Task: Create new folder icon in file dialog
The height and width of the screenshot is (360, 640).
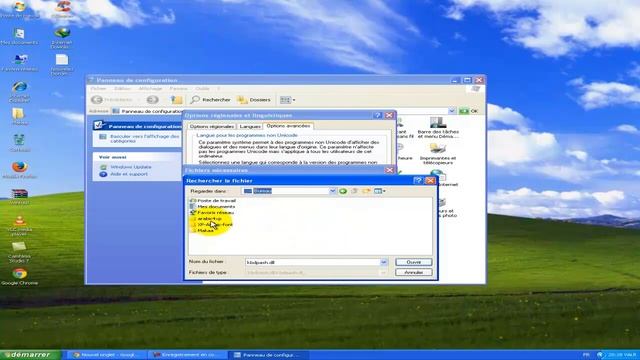Action: (x=366, y=191)
